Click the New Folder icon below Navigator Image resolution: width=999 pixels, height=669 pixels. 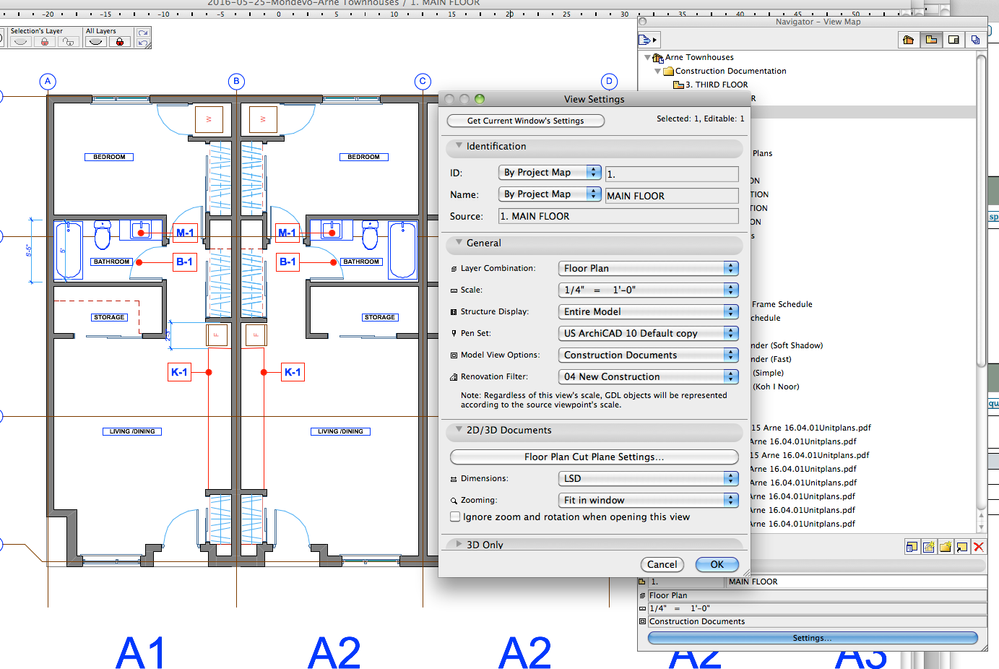tap(944, 546)
